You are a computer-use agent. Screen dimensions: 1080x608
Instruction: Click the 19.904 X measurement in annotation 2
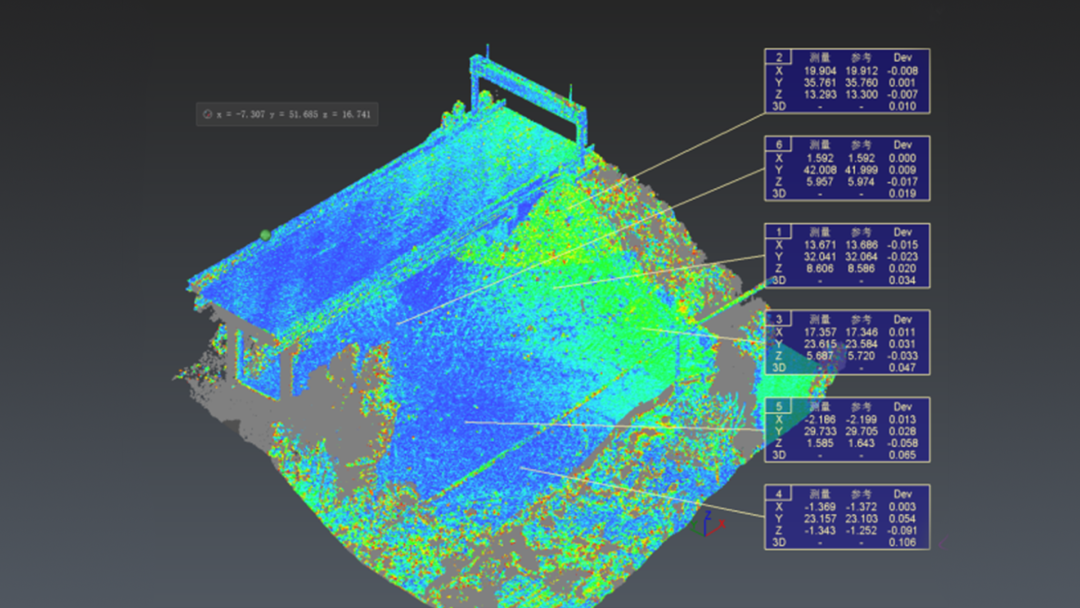(820, 71)
